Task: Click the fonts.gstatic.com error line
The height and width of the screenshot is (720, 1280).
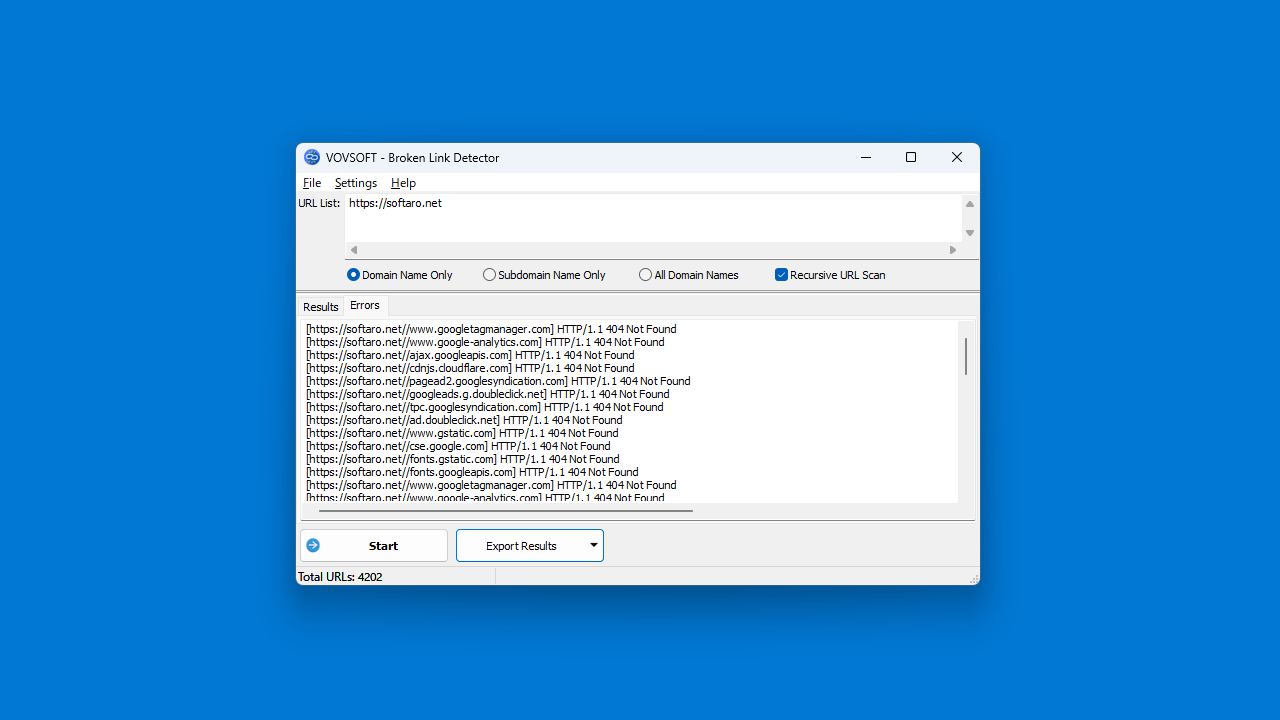Action: (463, 459)
